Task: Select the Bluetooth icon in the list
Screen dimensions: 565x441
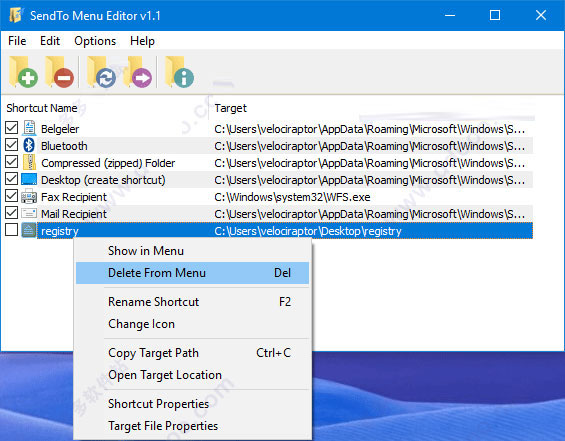Action: [29, 146]
